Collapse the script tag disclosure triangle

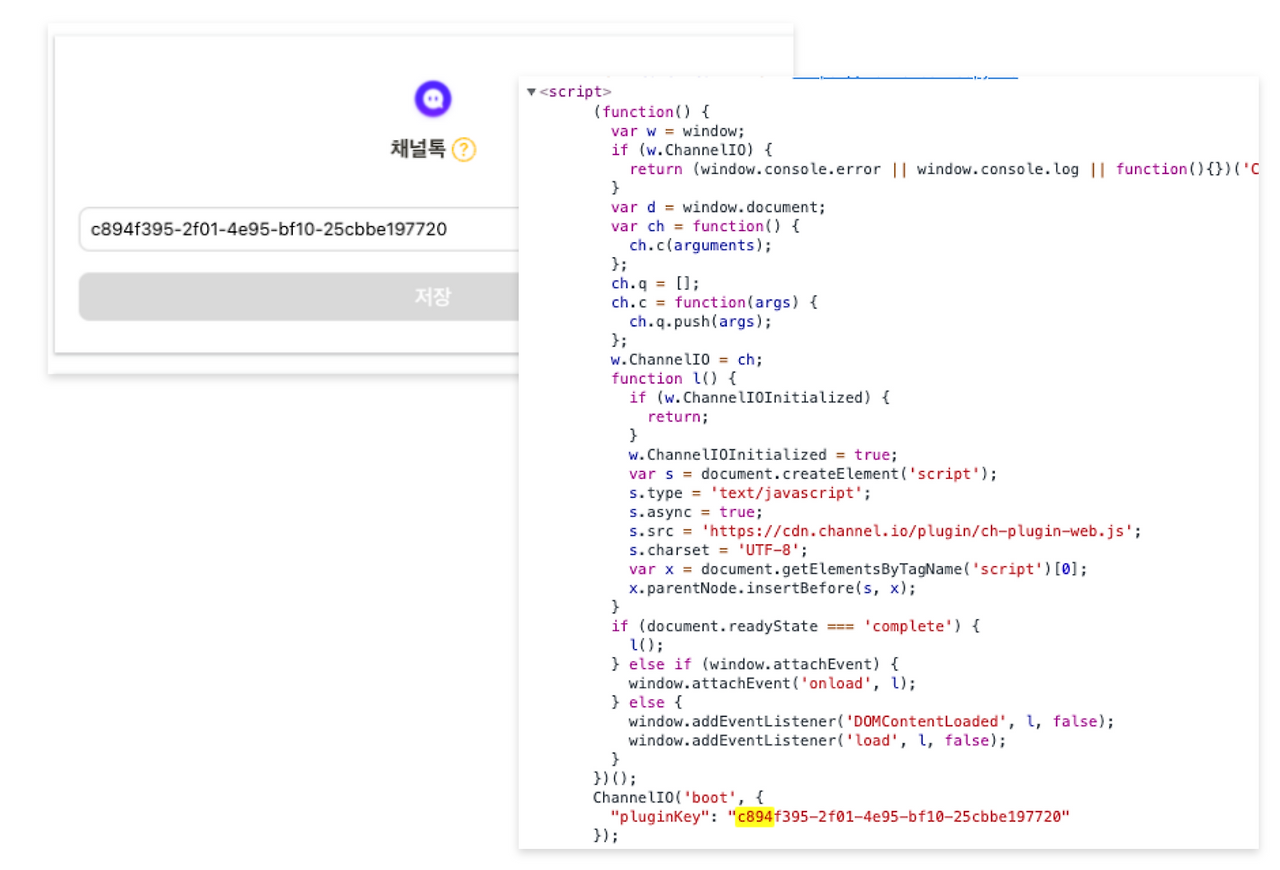[531, 93]
